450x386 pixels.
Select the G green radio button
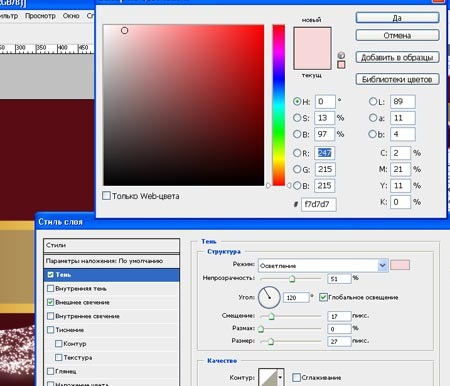(x=297, y=169)
